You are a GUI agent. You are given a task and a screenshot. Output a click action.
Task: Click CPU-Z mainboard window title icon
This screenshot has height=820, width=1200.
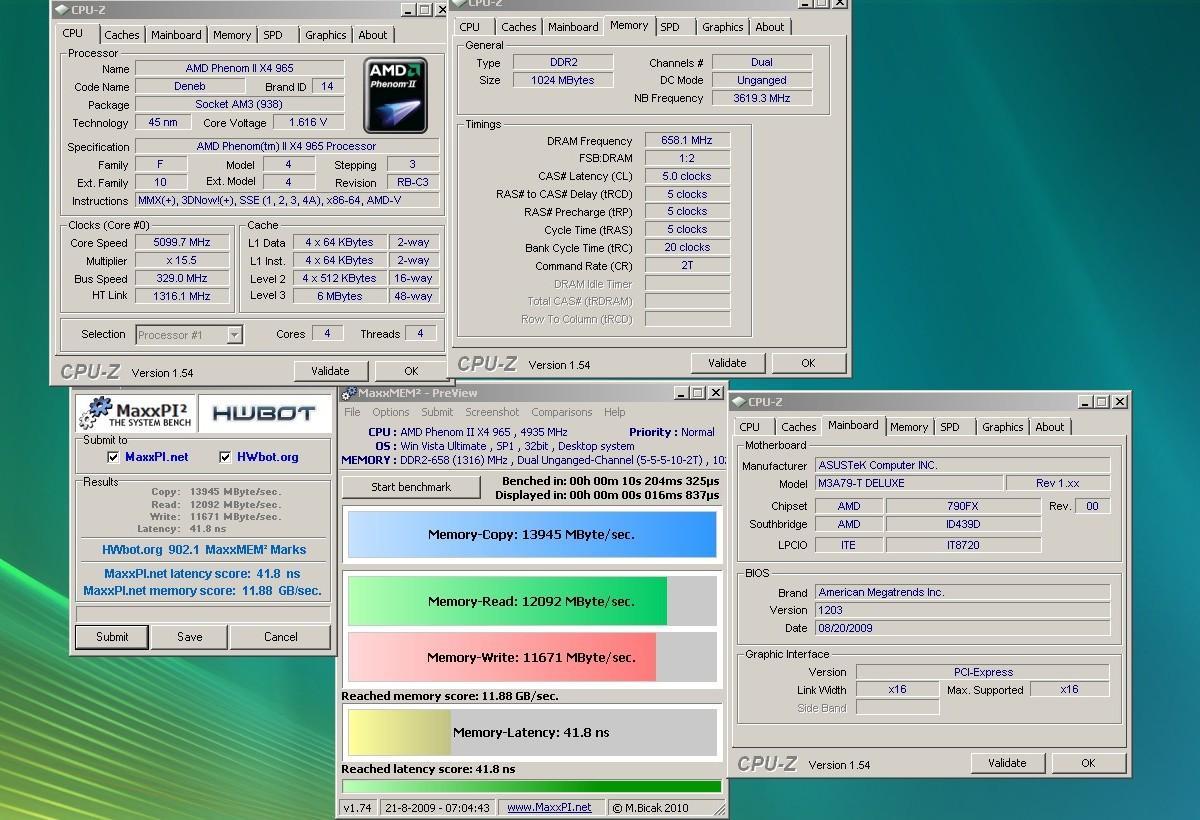[739, 402]
